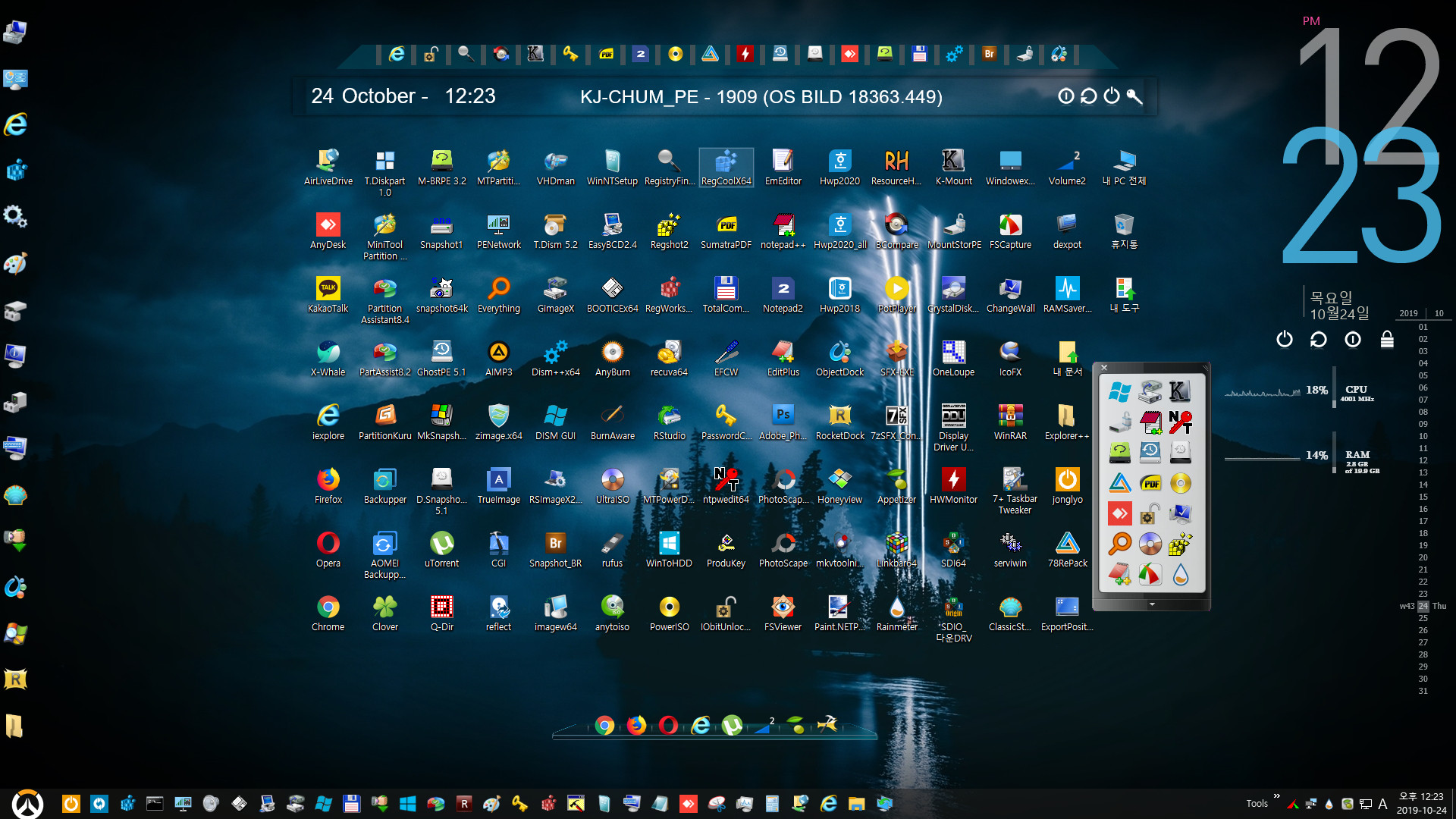Launch the AIMP3 desktop shortcut
The image size is (1456, 819).
pyautogui.click(x=498, y=358)
